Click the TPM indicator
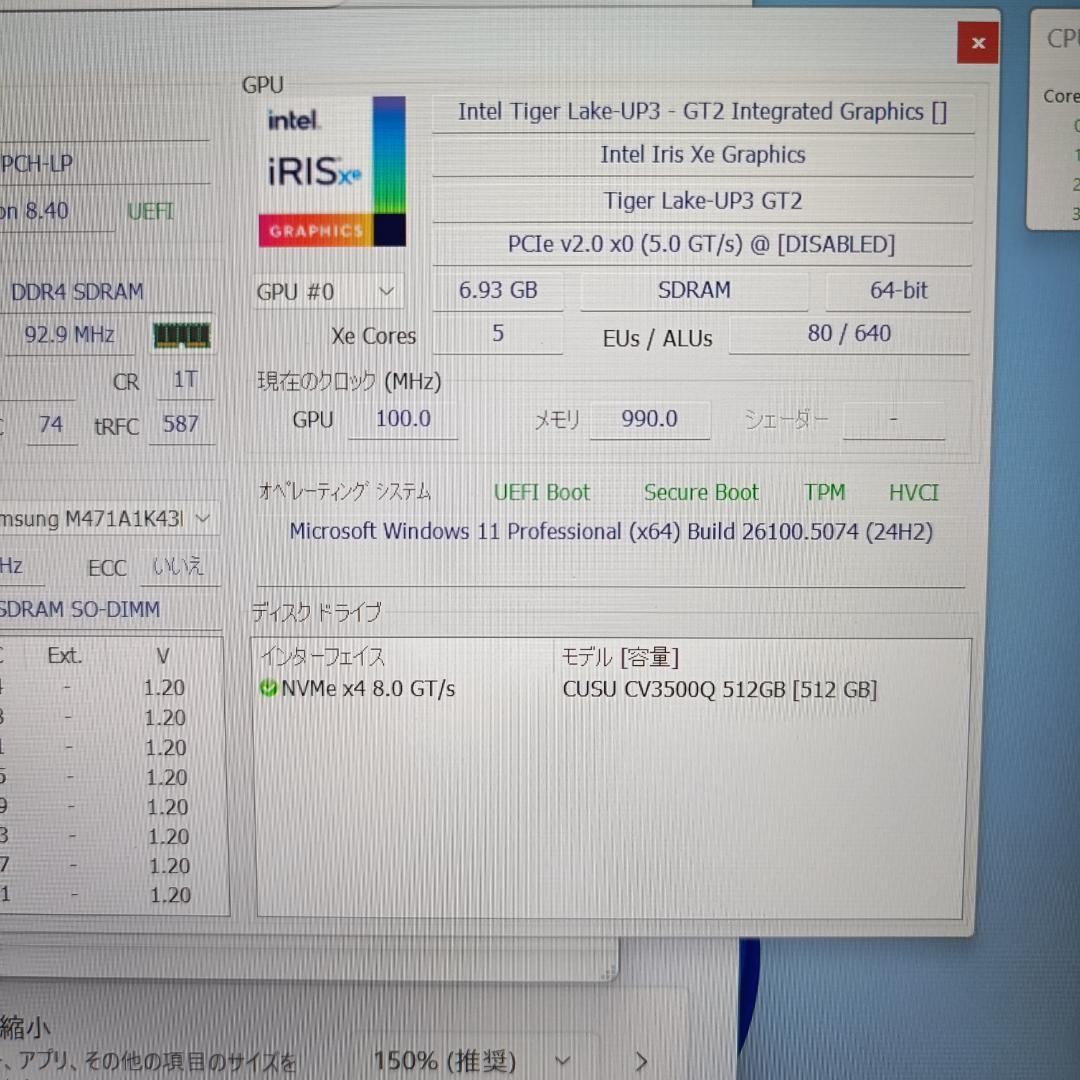This screenshot has width=1080, height=1080. click(x=824, y=492)
